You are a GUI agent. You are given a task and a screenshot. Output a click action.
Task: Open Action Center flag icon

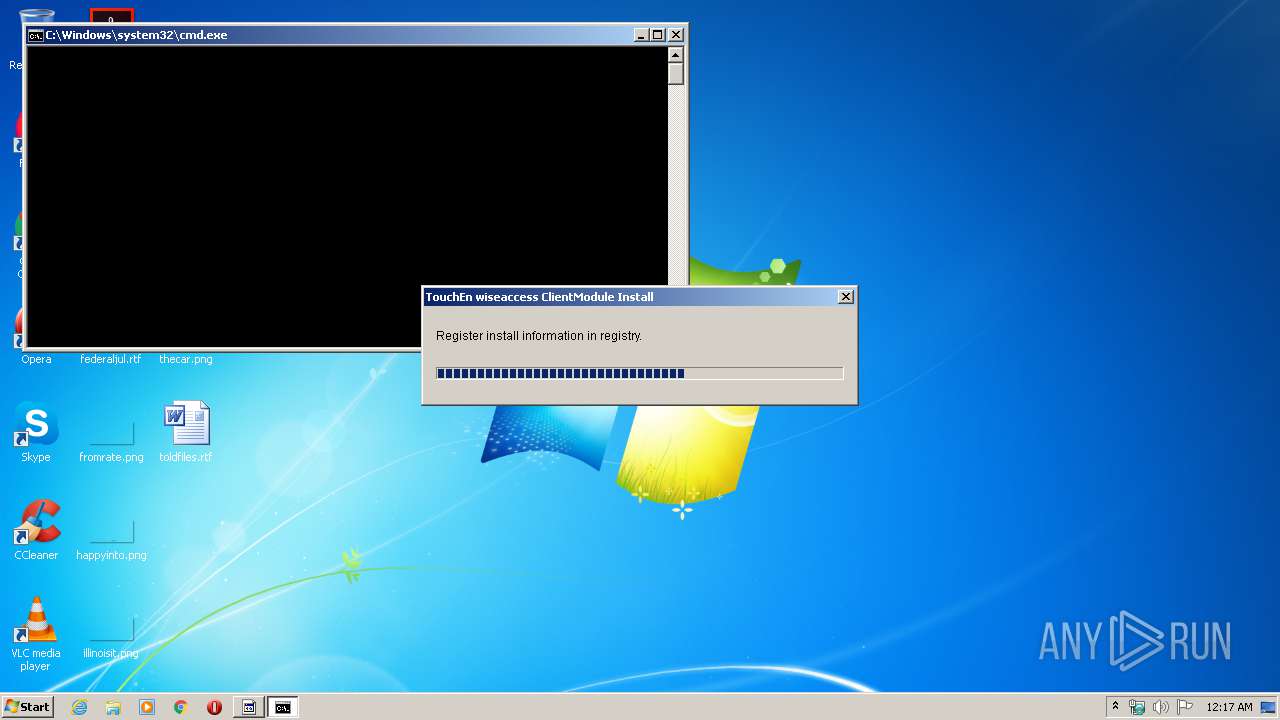click(x=1184, y=707)
